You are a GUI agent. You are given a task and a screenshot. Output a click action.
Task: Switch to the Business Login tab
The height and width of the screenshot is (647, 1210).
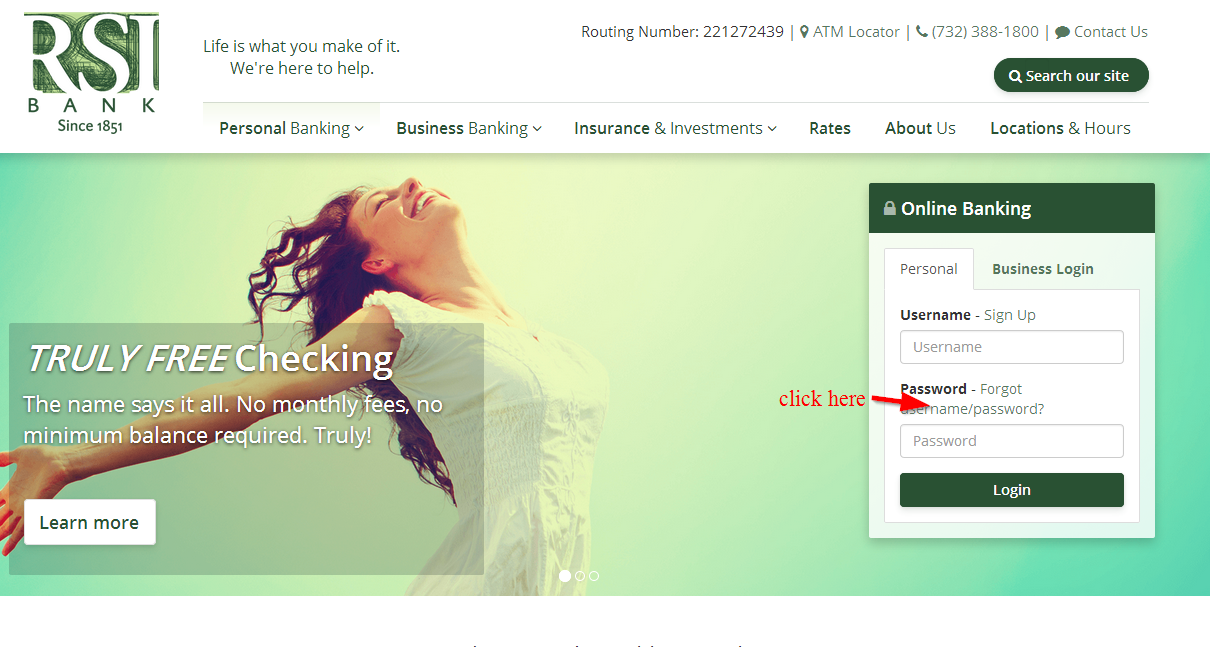[x=1042, y=269]
